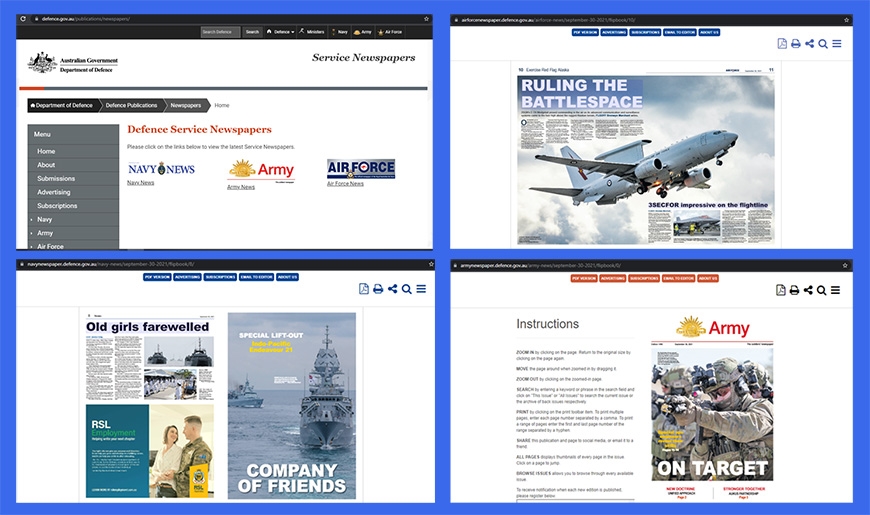This screenshot has height=515, width=870.
Task: Search magnifier icon in Navy flipbook
Action: [407, 289]
